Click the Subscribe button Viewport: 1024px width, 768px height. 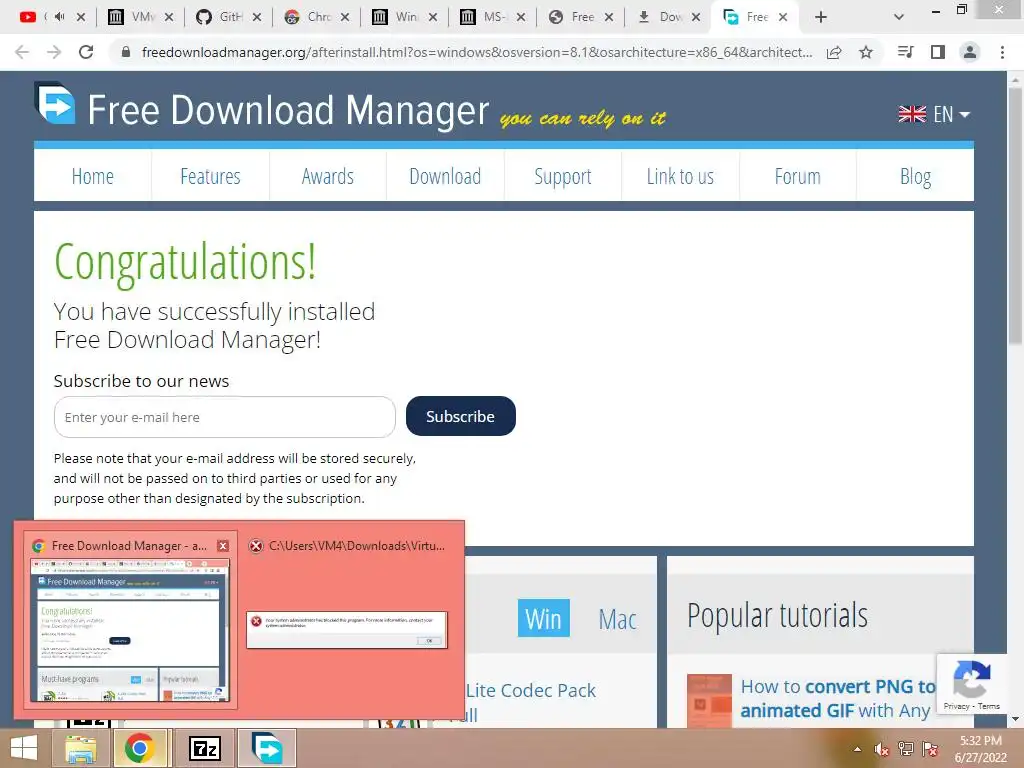(460, 416)
